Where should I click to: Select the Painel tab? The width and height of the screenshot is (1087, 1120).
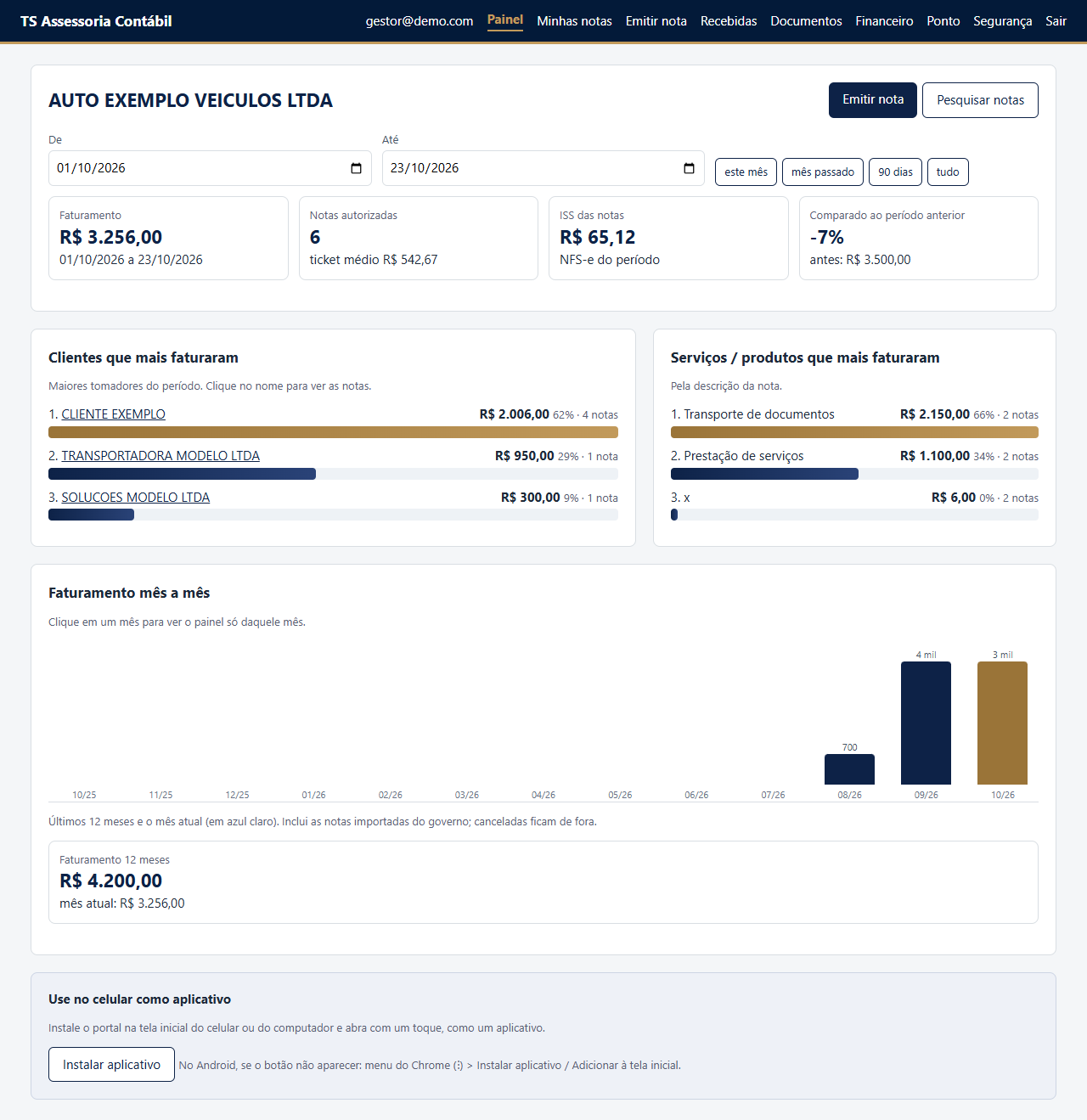pyautogui.click(x=505, y=20)
